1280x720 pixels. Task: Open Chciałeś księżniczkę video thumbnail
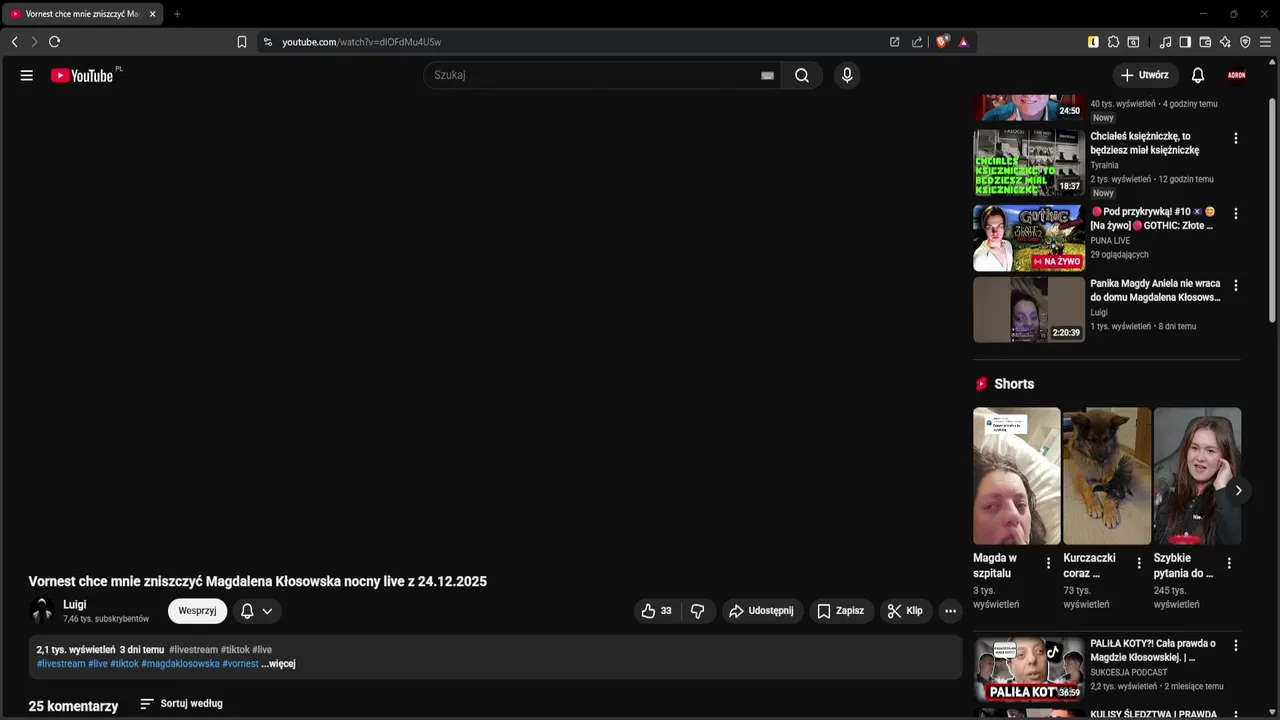point(1029,162)
